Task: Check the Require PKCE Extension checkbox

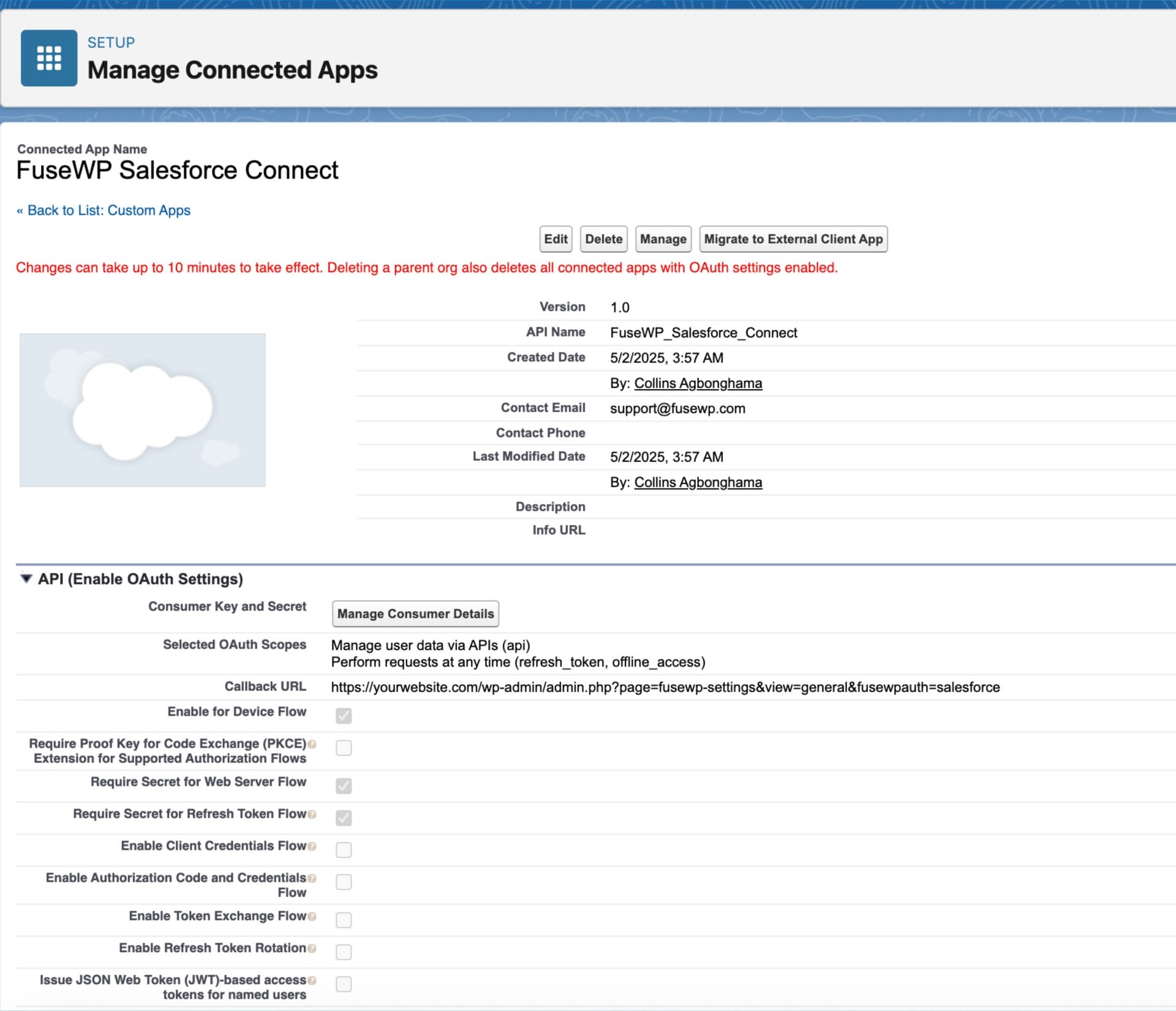Action: click(x=344, y=748)
